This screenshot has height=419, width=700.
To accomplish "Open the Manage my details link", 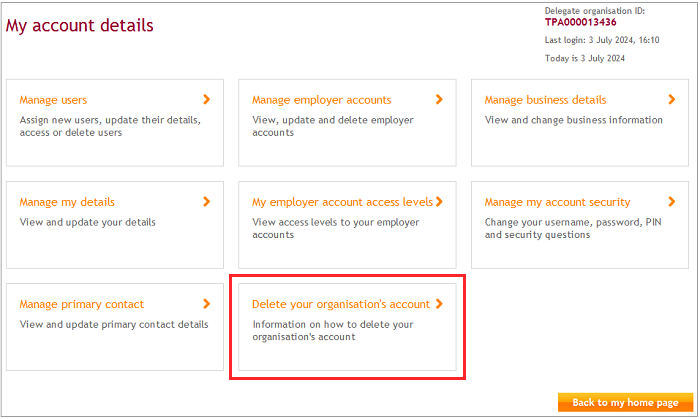I will pos(67,202).
